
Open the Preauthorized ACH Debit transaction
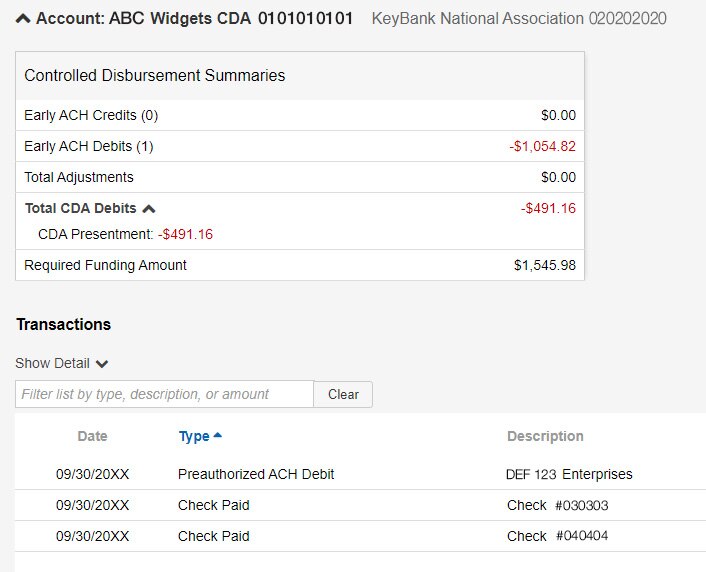(x=256, y=474)
